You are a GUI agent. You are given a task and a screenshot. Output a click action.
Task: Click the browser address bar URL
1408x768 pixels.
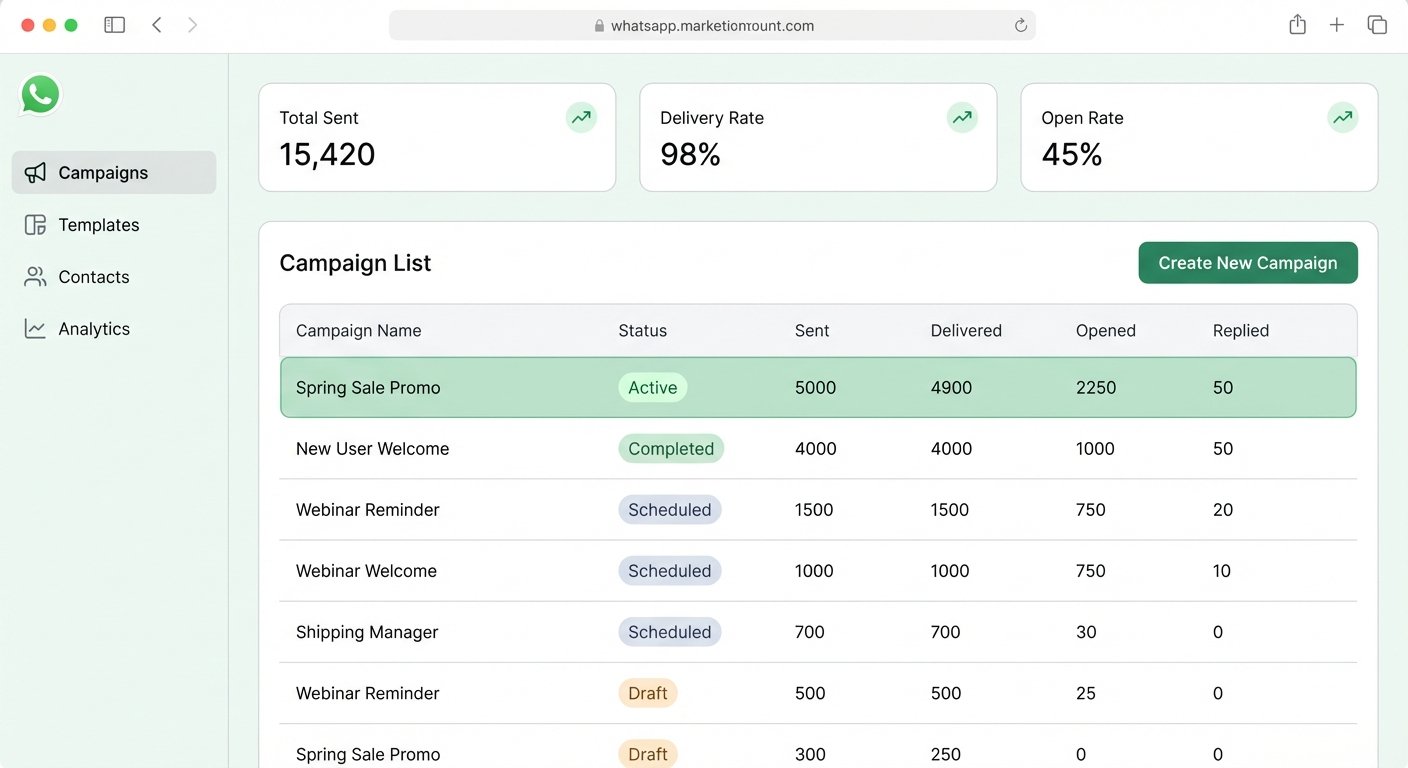point(712,26)
